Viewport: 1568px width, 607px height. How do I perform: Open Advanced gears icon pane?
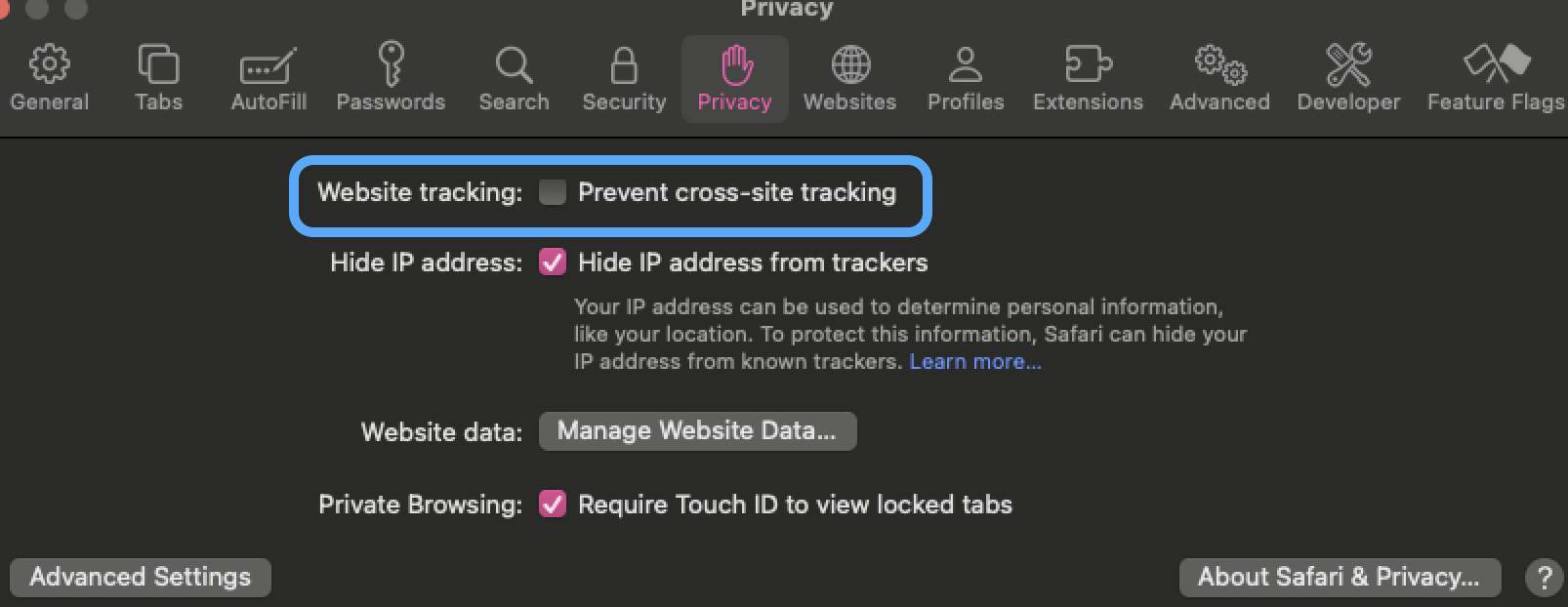(x=1220, y=65)
